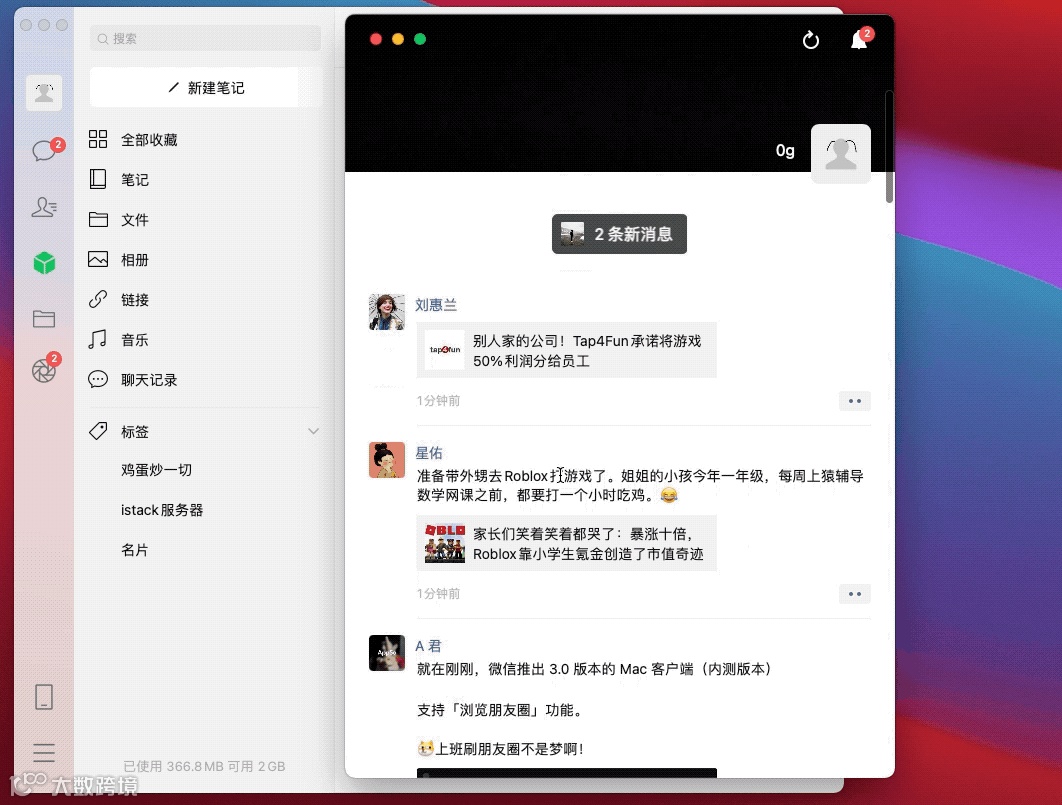Viewport: 1062px width, 805px height.
Task: Click 刘惠兰's avatar
Action: point(387,312)
